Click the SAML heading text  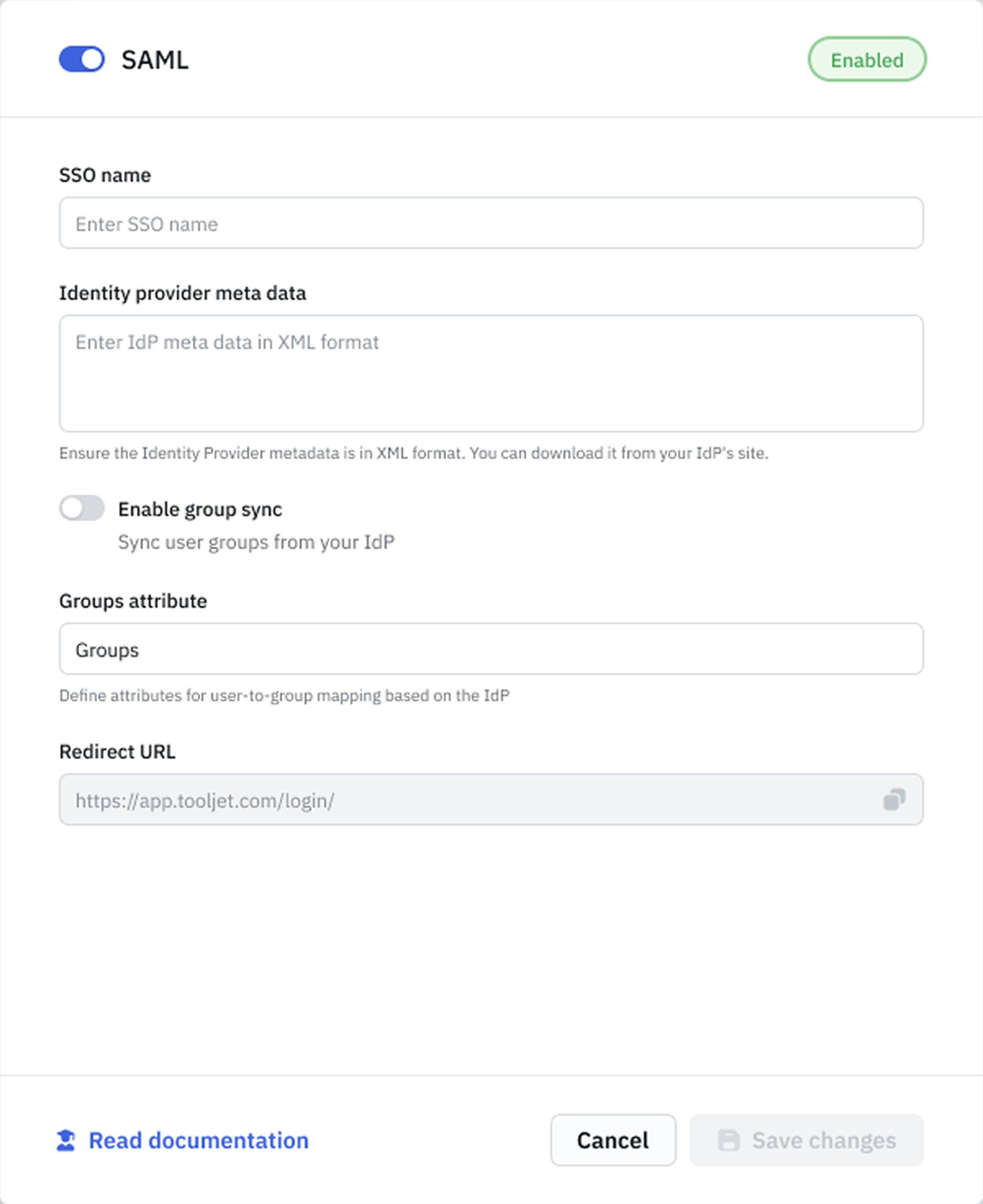tap(154, 60)
